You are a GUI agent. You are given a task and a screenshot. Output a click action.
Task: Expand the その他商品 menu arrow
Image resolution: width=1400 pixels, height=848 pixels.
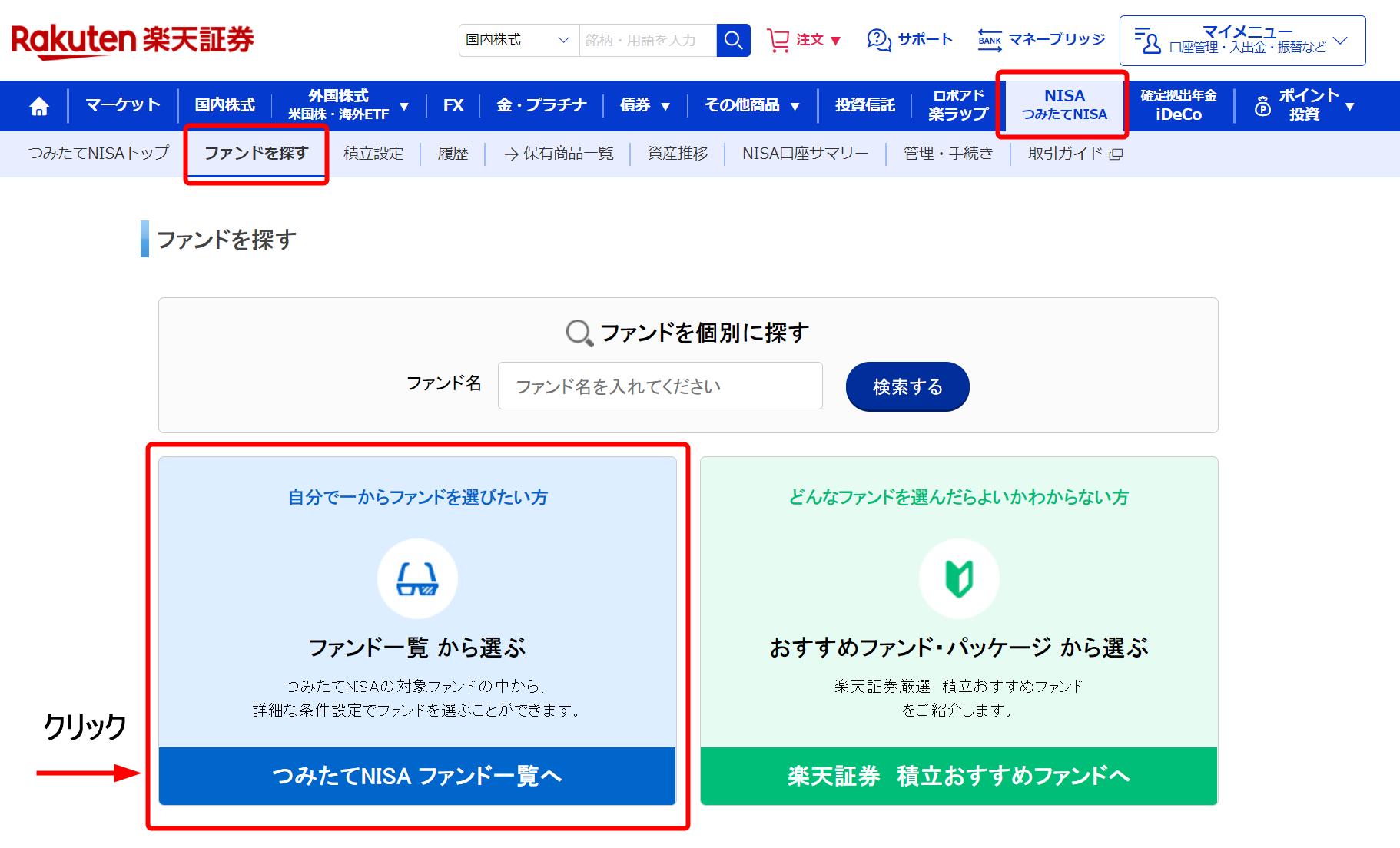coord(795,106)
